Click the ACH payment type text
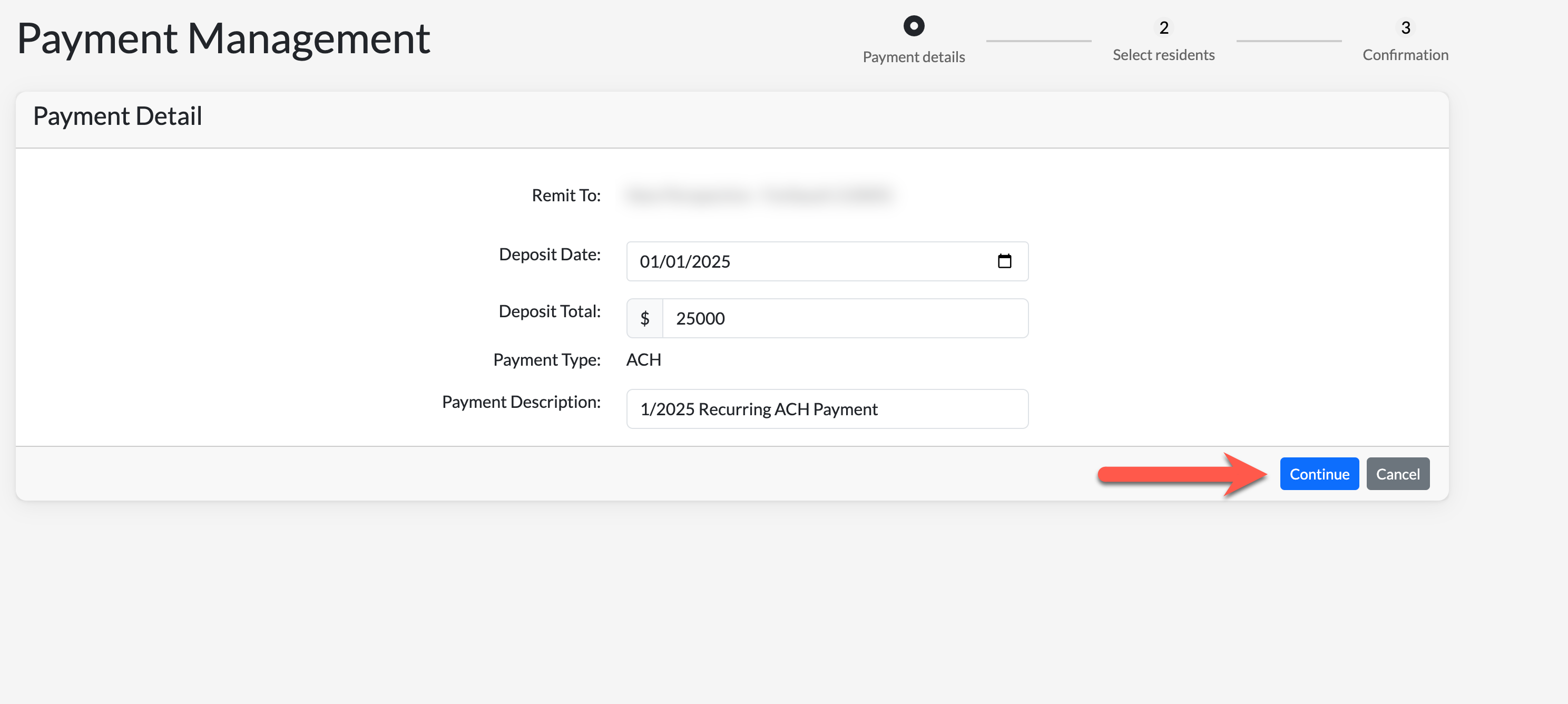Viewport: 1568px width, 704px height. 643,360
